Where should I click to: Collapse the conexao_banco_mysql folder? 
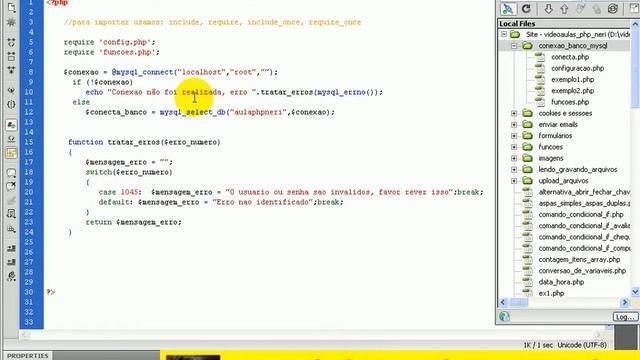click(514, 46)
